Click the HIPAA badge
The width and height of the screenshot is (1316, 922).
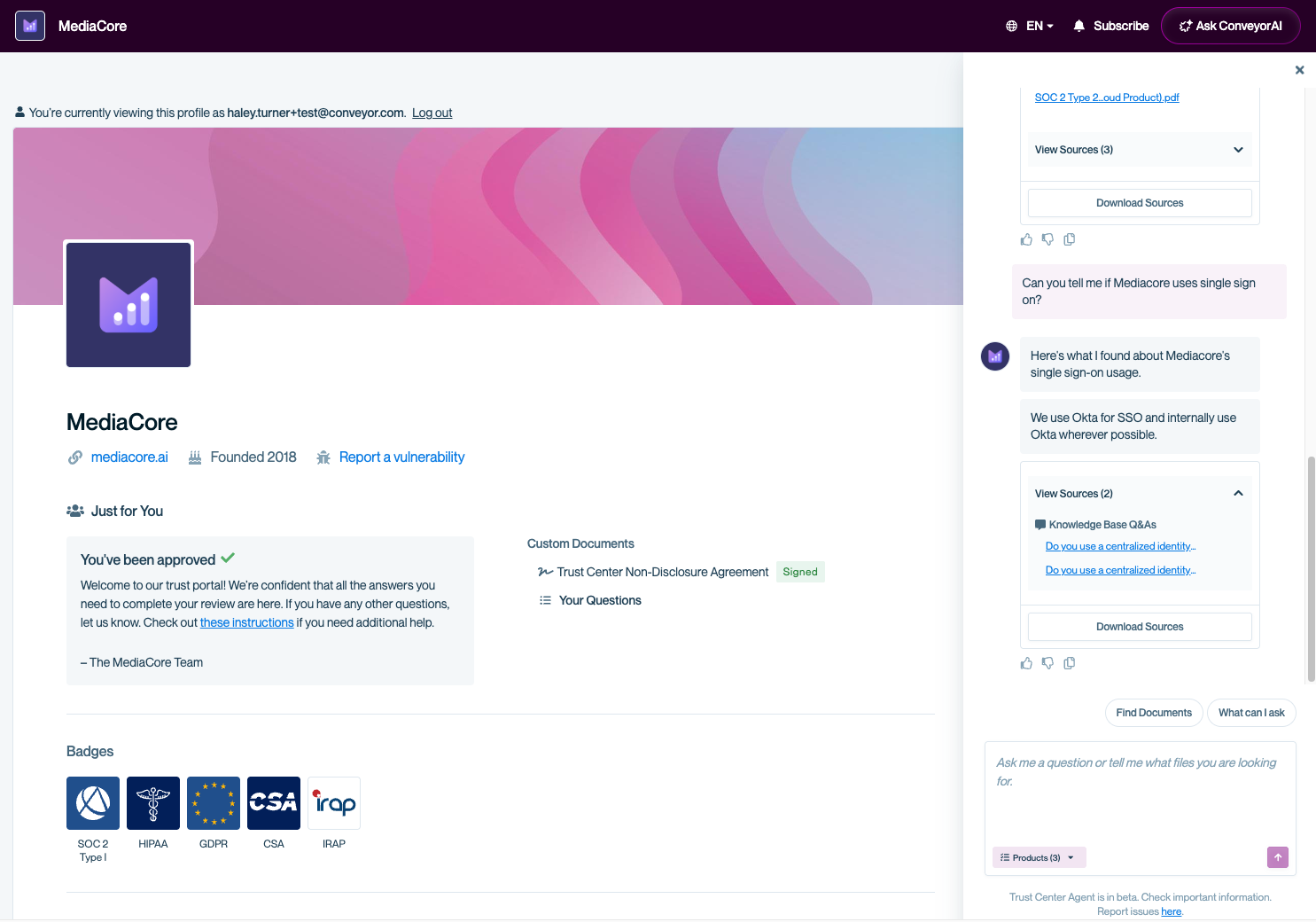click(x=153, y=803)
